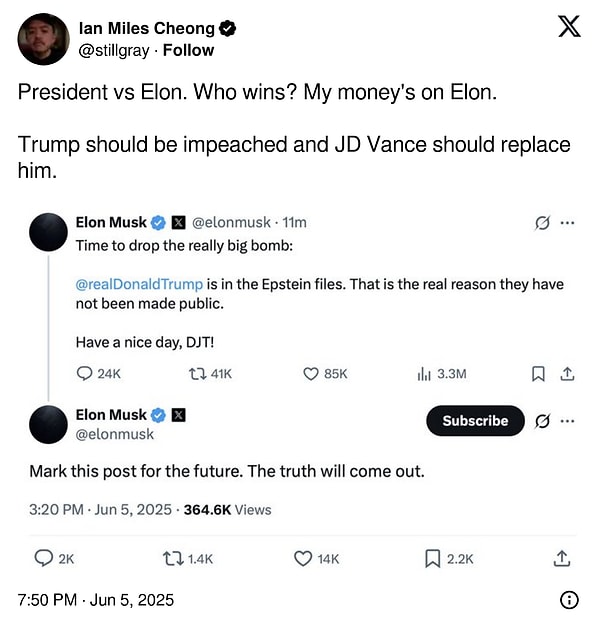The image size is (600, 630).
Task: Open more options beside the Subscribe button
Action: pyautogui.click(x=568, y=421)
